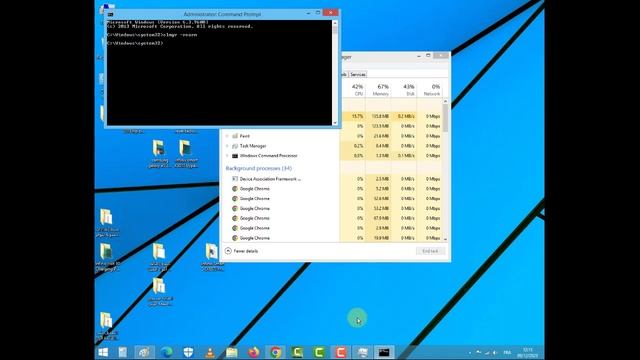Image resolution: width=640 pixels, height=360 pixels.
Task: Open the Command Prompt window system menu icon
Action: click(110, 14)
